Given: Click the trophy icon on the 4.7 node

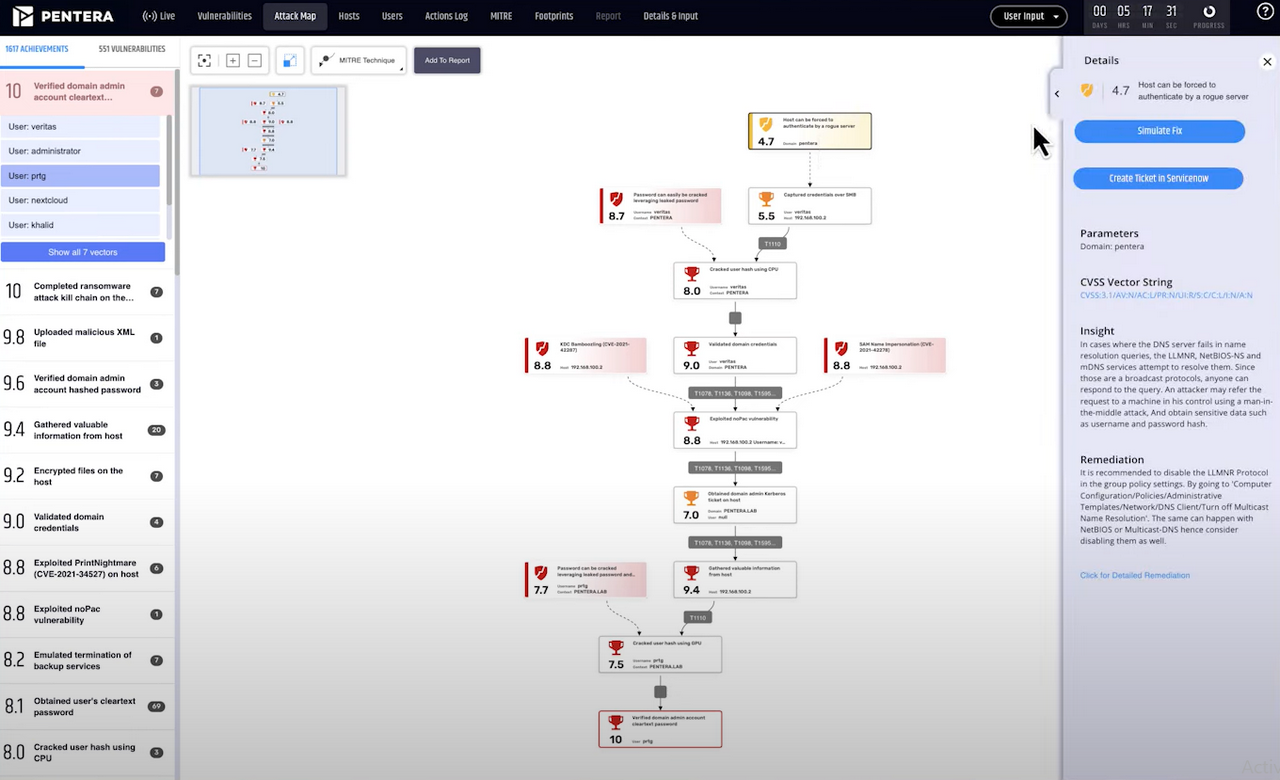Looking at the screenshot, I should click(766, 125).
